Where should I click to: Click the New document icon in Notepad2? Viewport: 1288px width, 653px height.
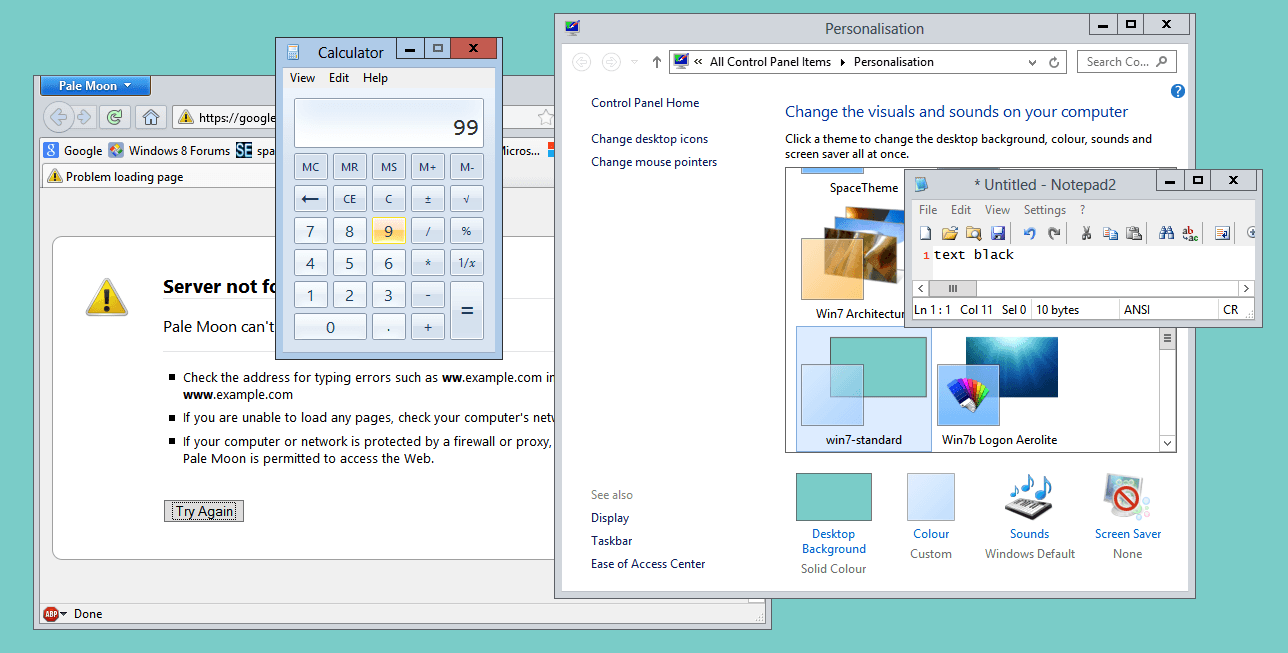pyautogui.click(x=926, y=233)
